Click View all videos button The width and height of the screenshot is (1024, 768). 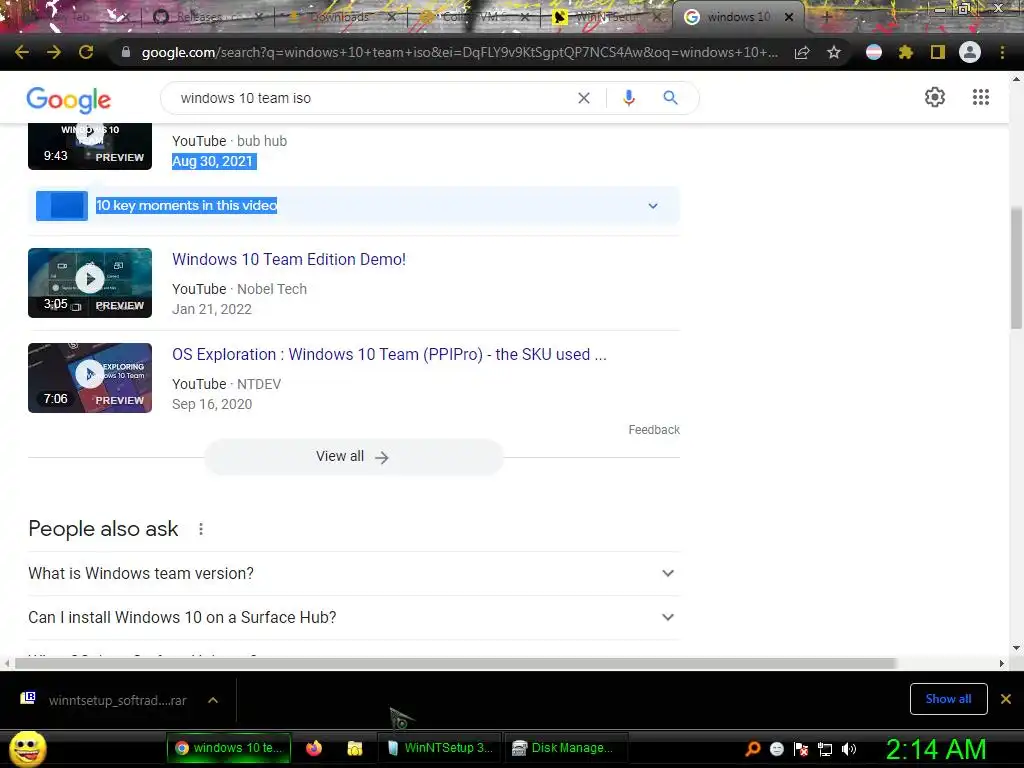coord(353,456)
